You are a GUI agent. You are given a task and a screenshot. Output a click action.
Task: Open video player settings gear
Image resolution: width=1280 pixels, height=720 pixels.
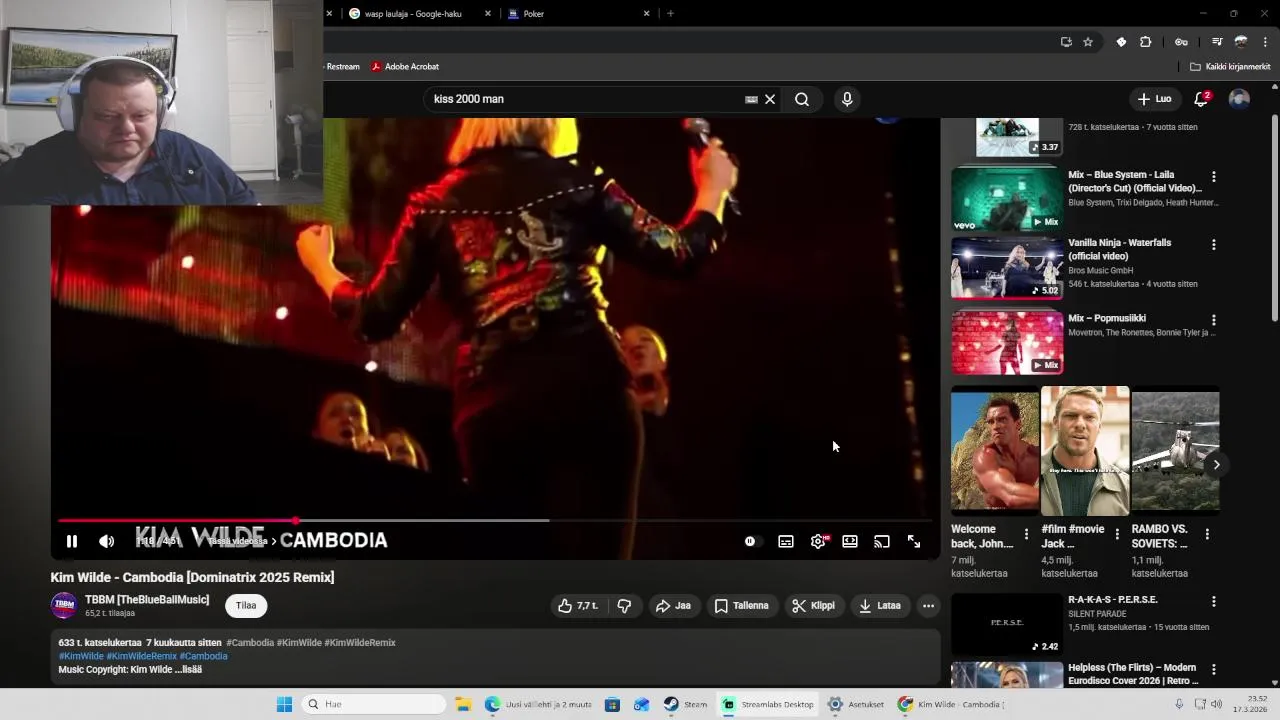(x=818, y=541)
